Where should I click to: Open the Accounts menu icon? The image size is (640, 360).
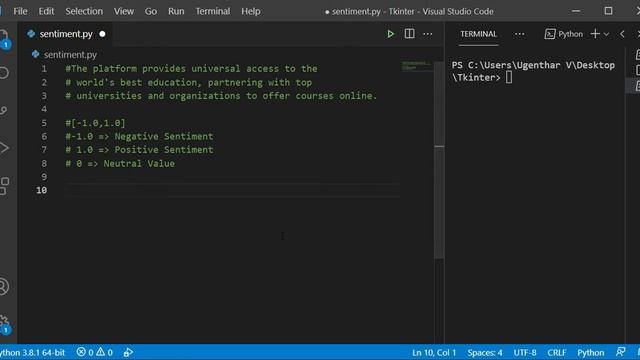click(x=4, y=287)
